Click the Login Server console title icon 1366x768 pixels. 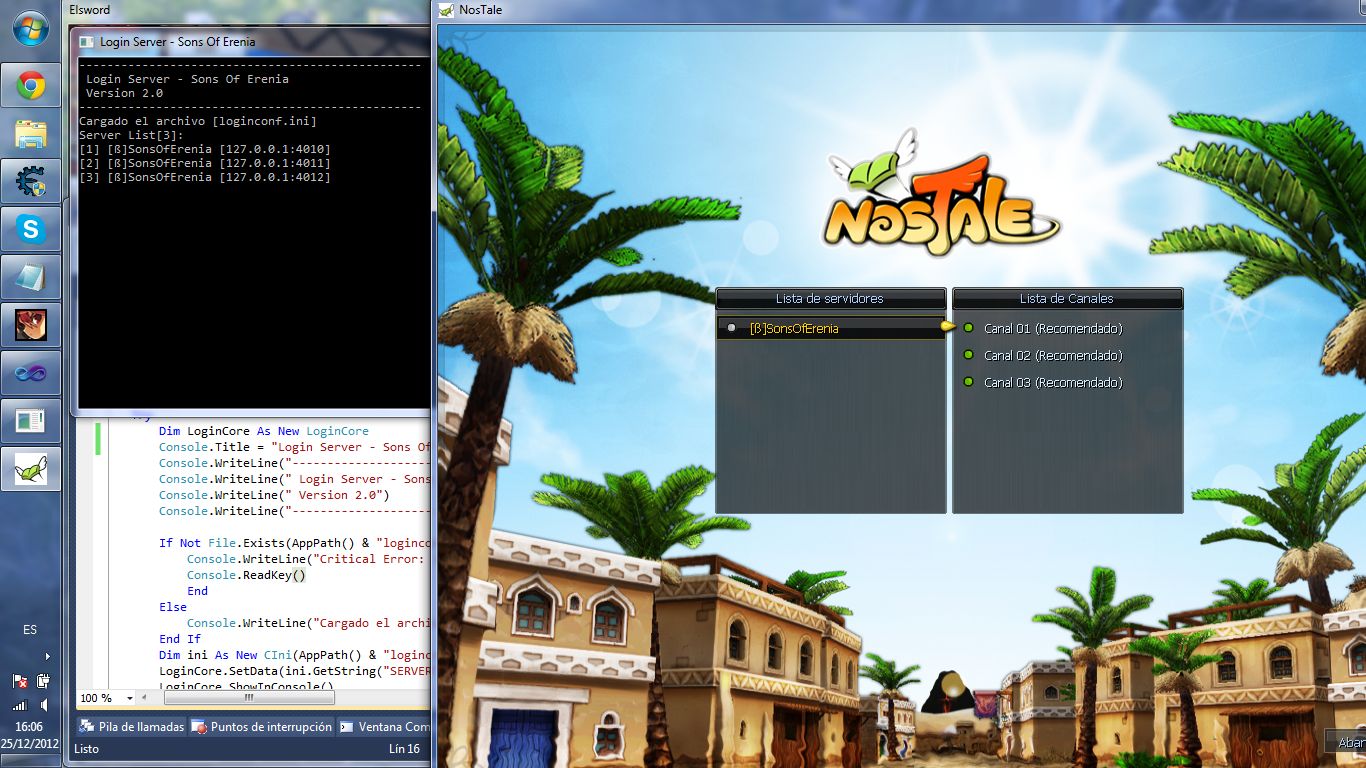tap(87, 42)
